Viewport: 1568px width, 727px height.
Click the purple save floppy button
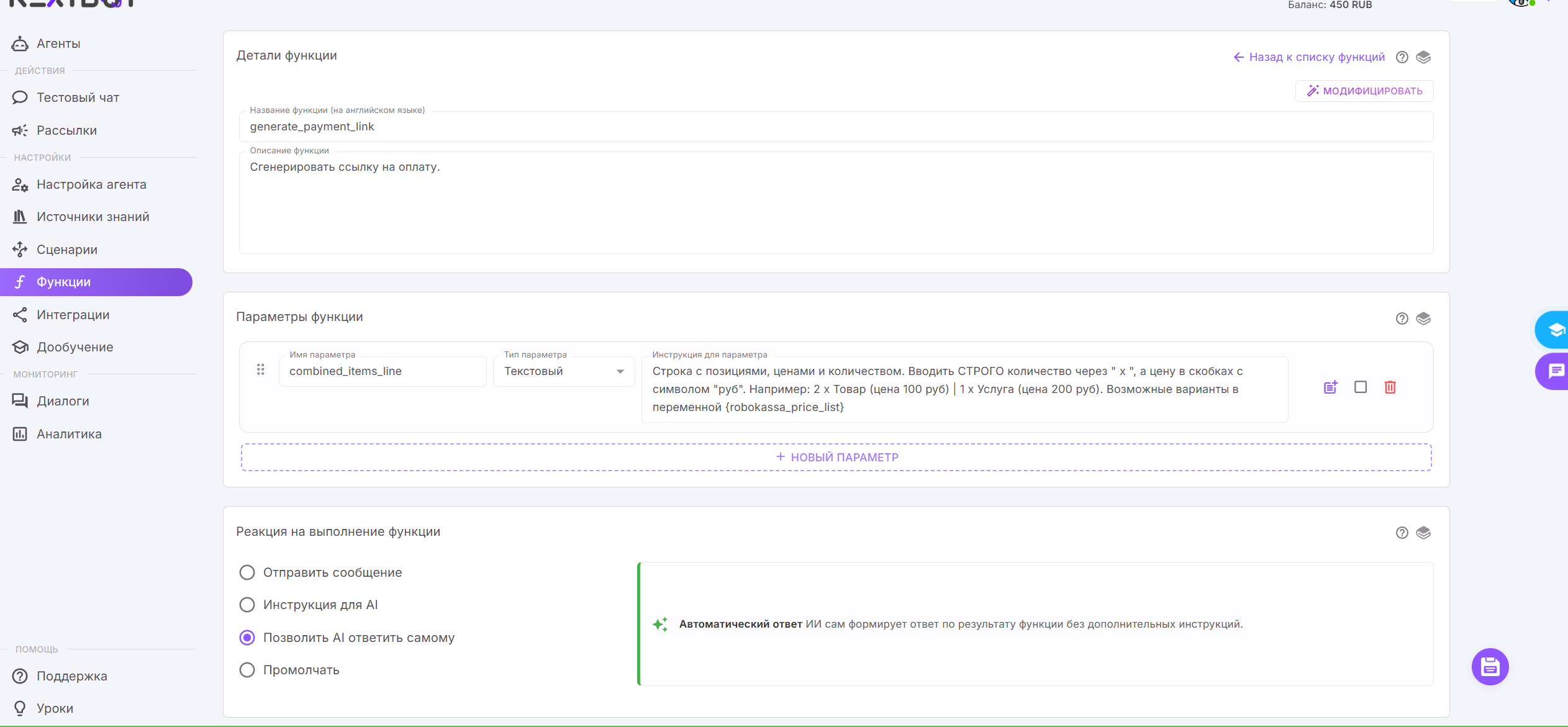pyautogui.click(x=1490, y=667)
